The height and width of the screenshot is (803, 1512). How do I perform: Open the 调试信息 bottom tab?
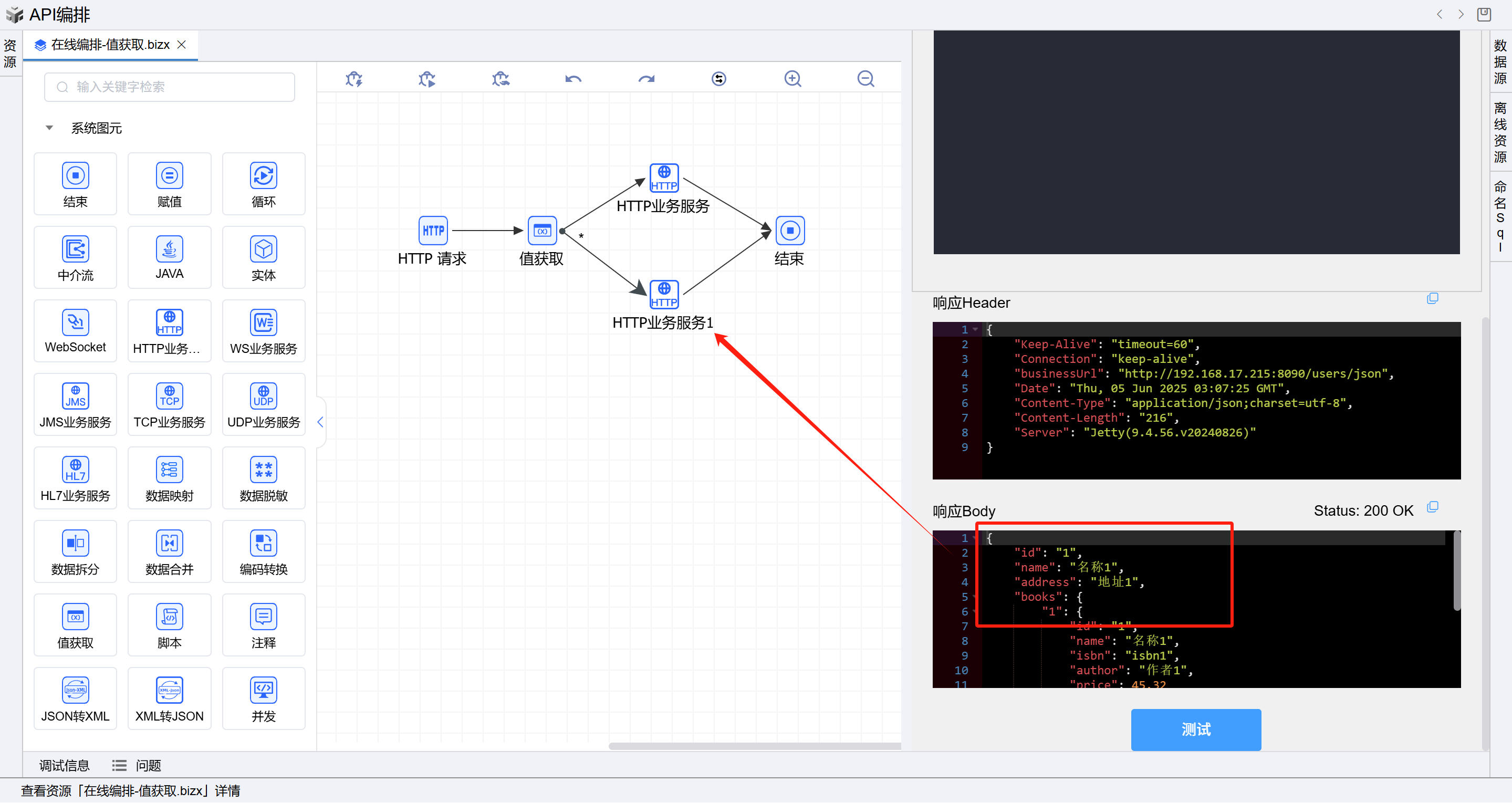[x=64, y=765]
